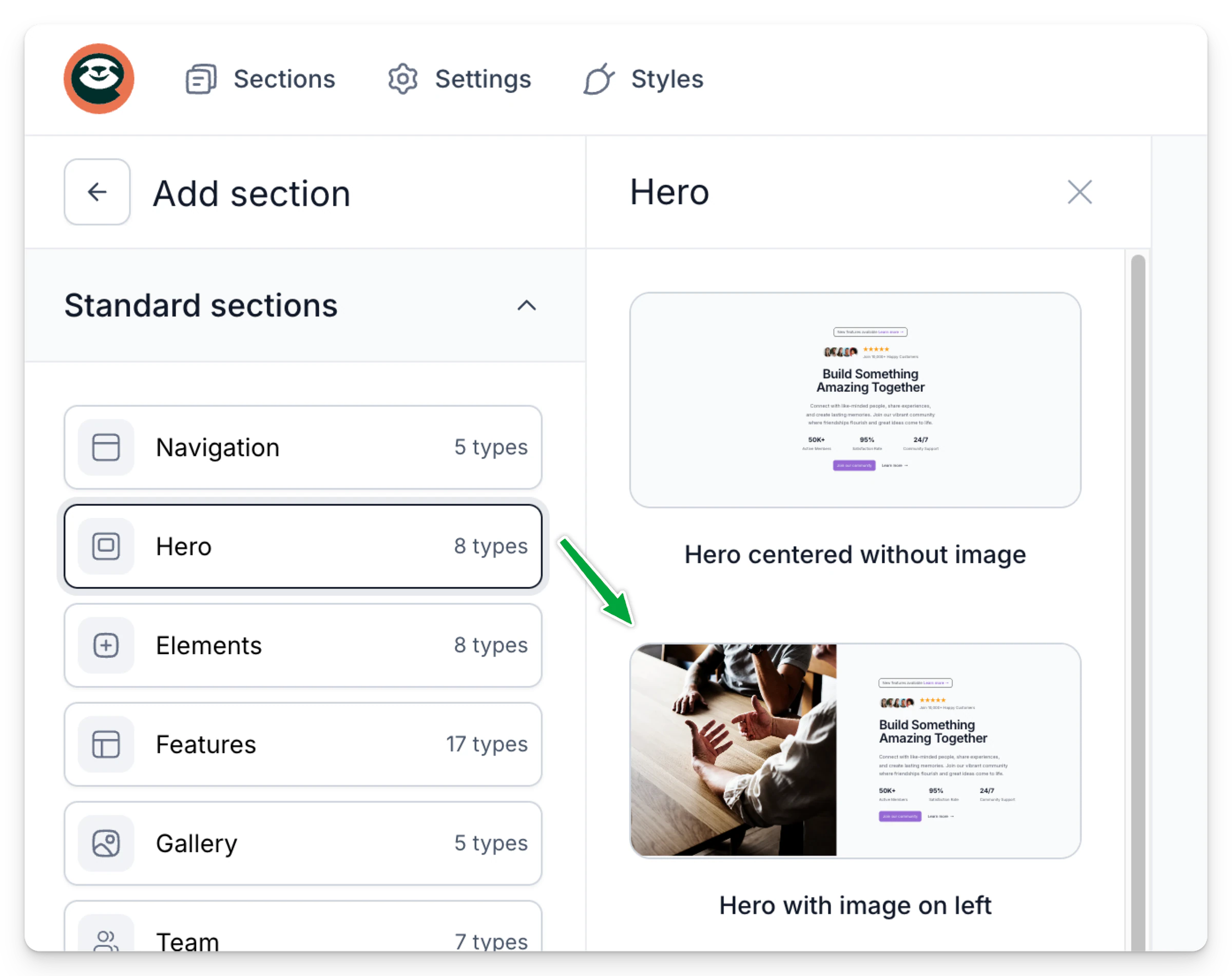Screen dimensions: 1232x976
Task: Open Elements section with 8 types
Action: (x=303, y=645)
